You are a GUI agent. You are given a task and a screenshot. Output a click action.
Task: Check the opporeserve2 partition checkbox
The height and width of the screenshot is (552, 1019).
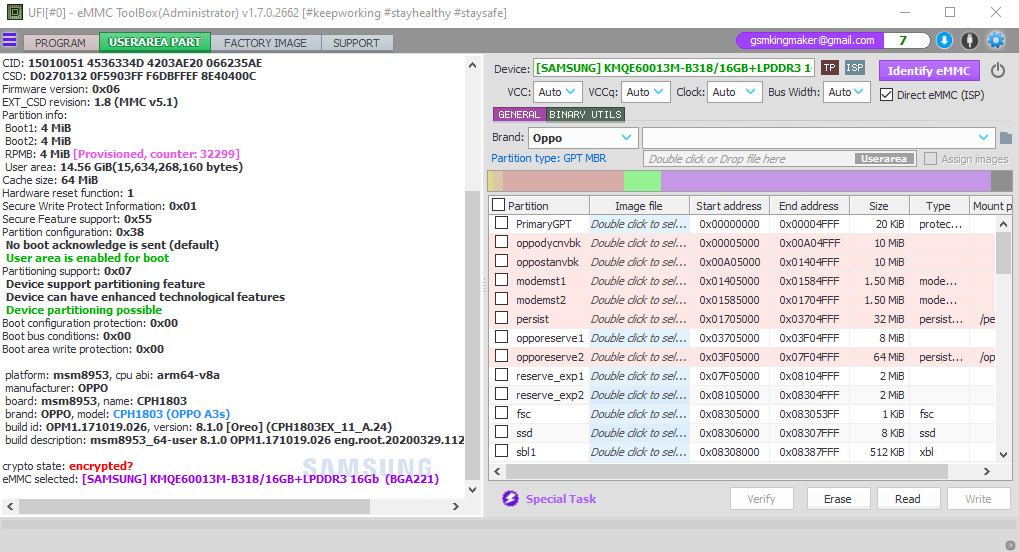click(x=501, y=356)
